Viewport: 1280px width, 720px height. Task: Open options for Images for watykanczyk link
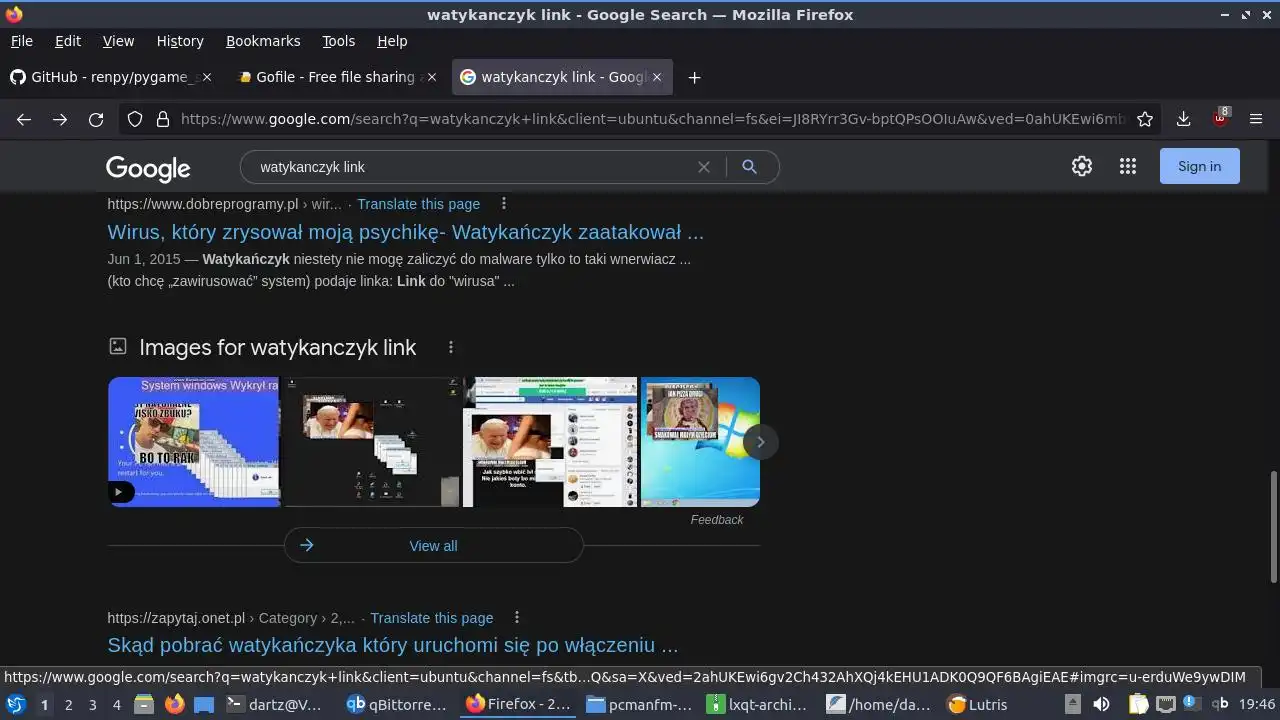(451, 347)
